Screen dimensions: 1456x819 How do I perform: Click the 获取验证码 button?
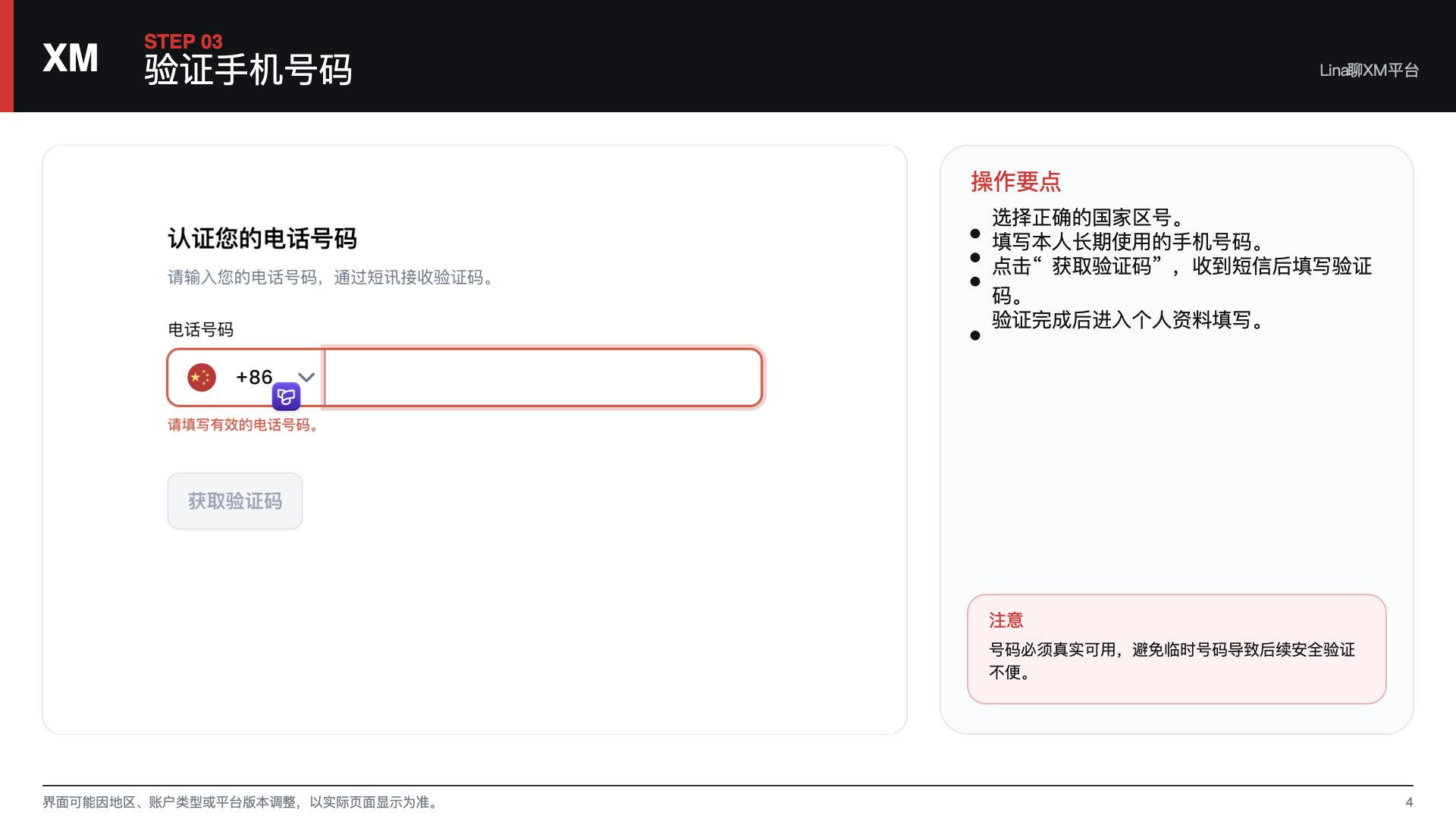tap(235, 501)
